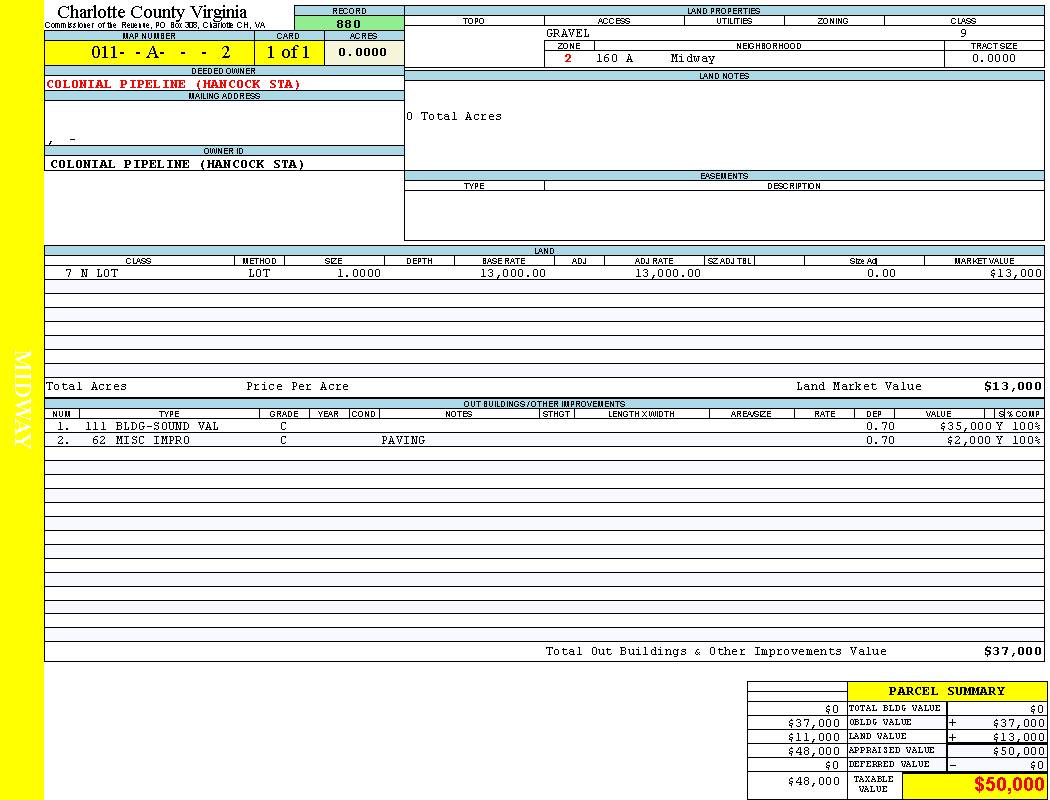Click the base rate value 13,000.00
Screen dimensions: 1050x800
coord(513,273)
